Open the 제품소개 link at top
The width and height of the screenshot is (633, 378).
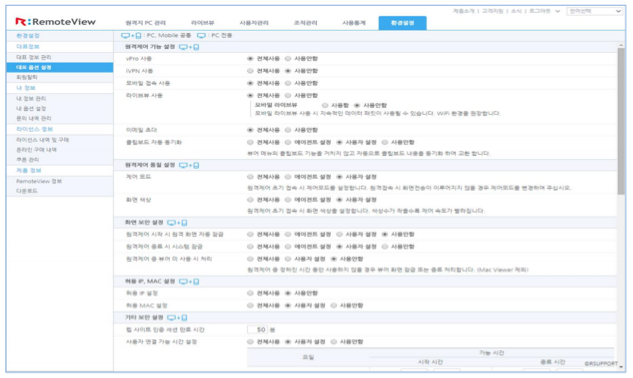coord(463,11)
